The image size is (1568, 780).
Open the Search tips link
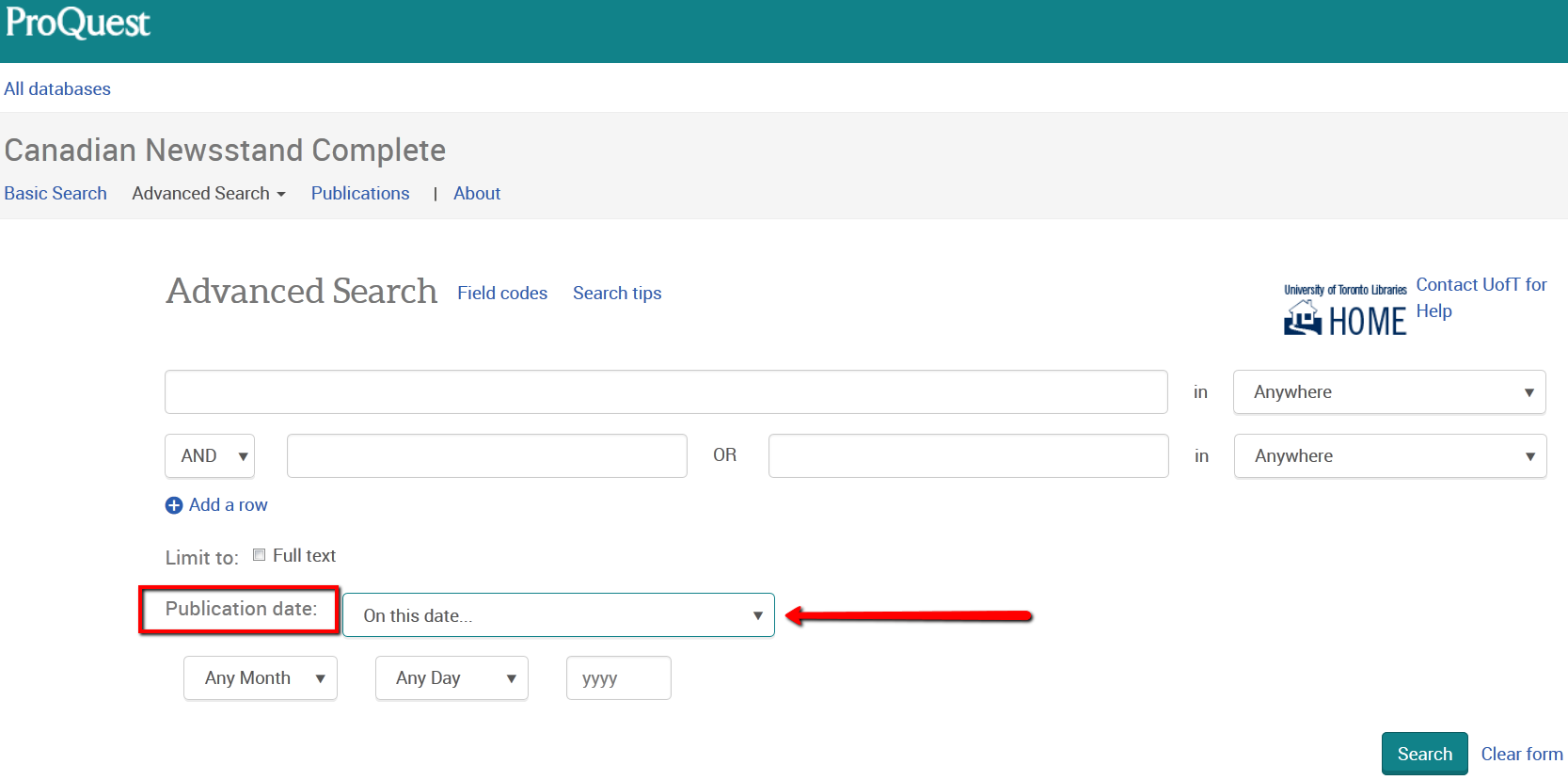point(617,293)
